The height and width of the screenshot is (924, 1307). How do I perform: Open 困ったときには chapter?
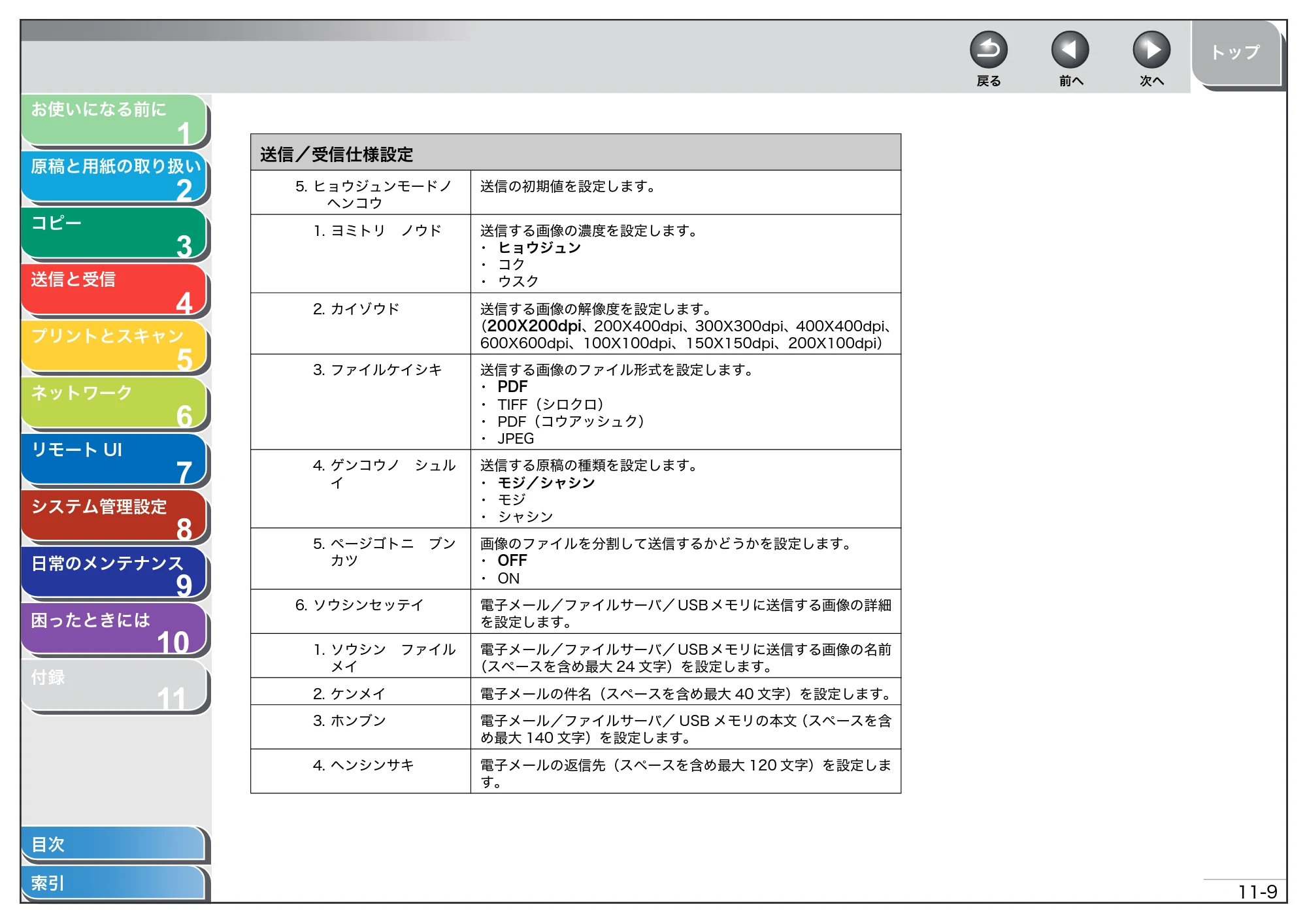(x=114, y=630)
